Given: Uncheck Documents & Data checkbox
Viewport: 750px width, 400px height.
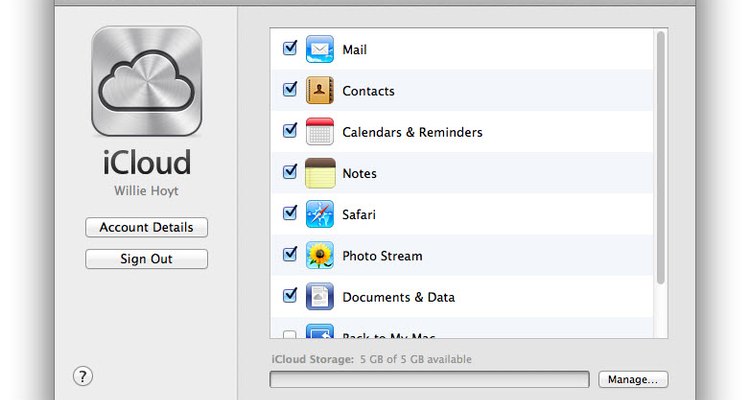Looking at the screenshot, I should pos(290,295).
